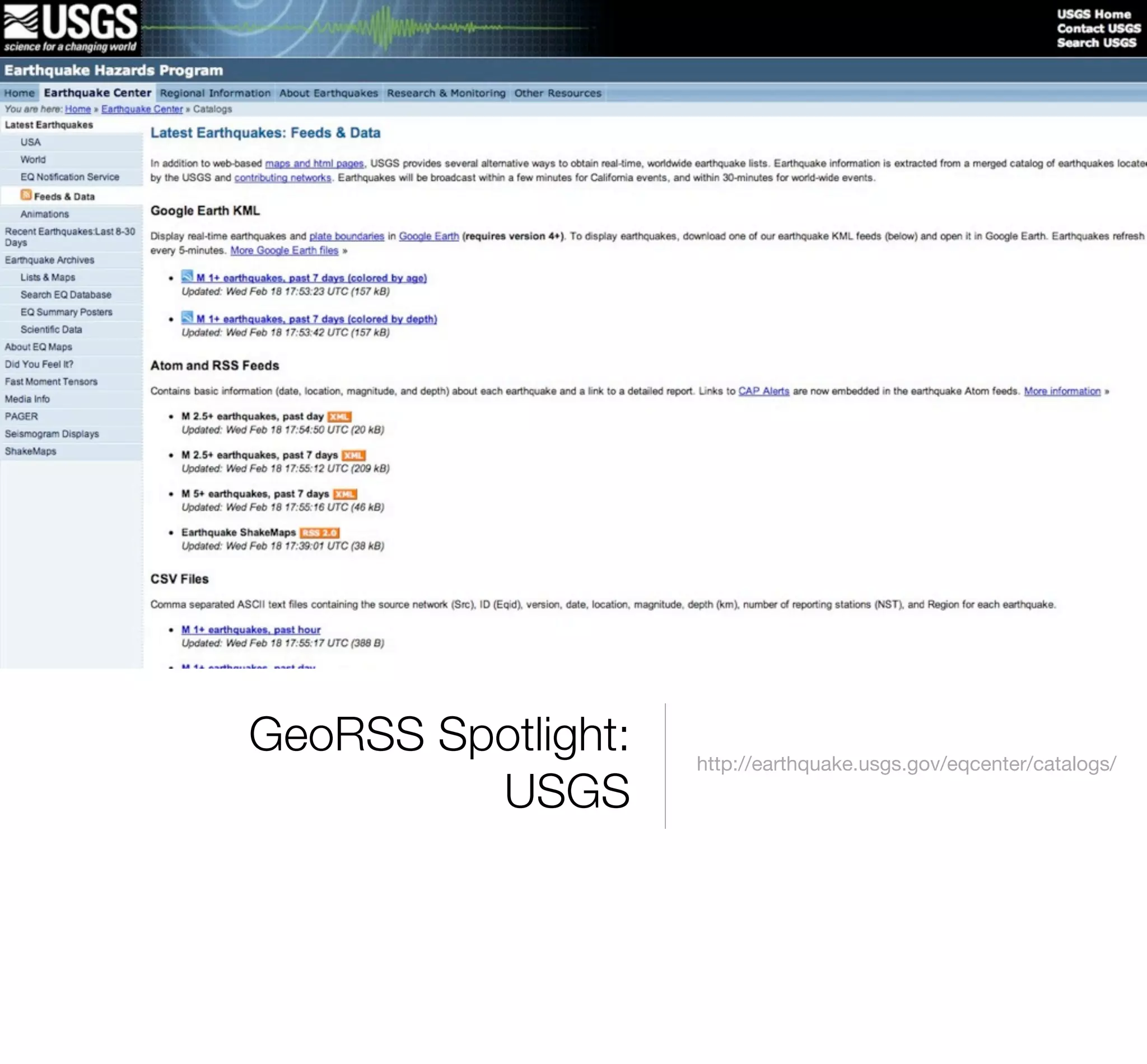
Task: Select EQ Notification Service in sidebar
Action: (x=69, y=177)
